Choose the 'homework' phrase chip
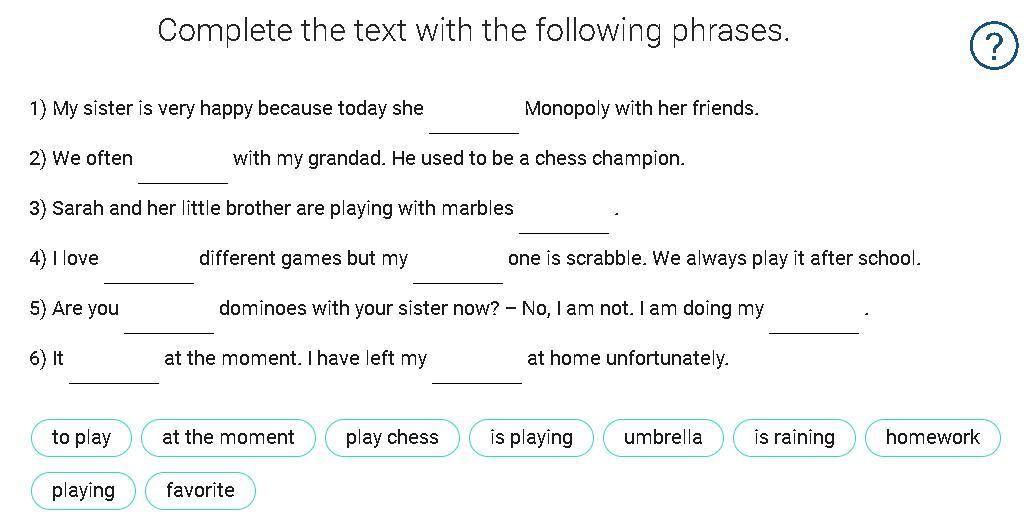The width and height of the screenshot is (1034, 517). (x=932, y=438)
